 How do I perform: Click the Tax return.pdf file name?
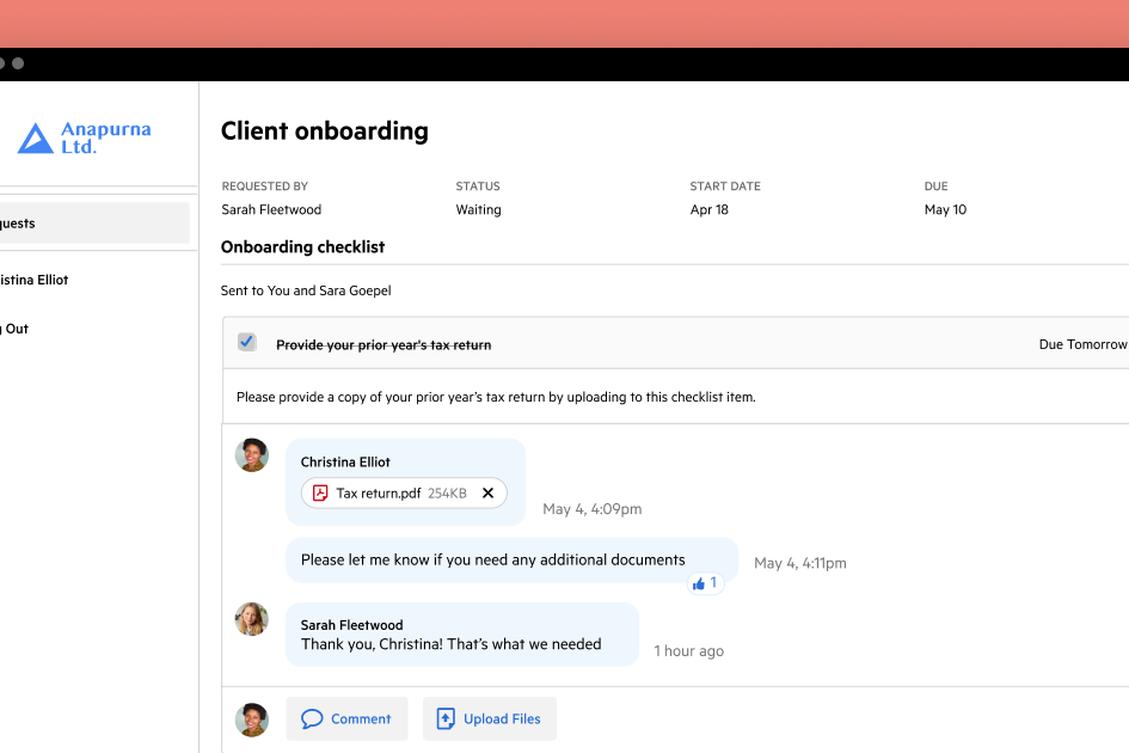coord(379,493)
